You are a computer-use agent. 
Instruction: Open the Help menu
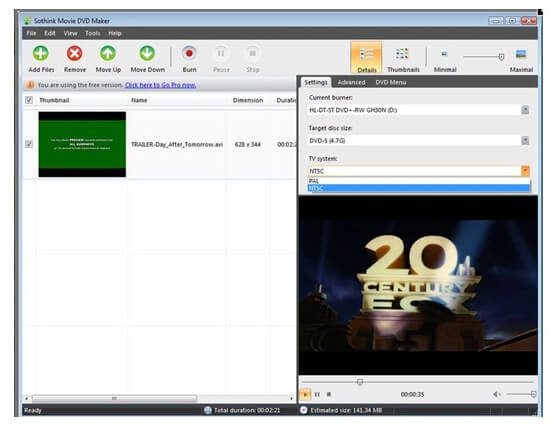pyautogui.click(x=115, y=33)
